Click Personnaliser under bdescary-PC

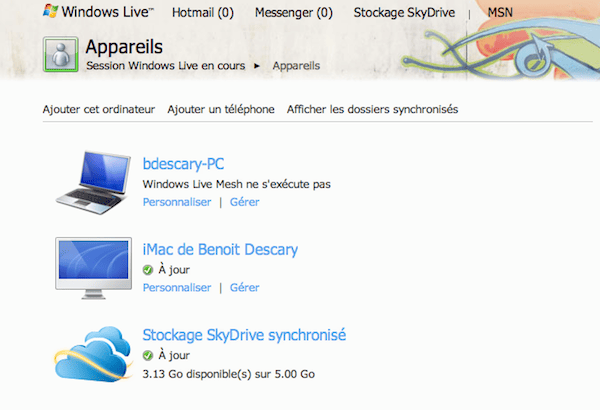(x=177, y=202)
